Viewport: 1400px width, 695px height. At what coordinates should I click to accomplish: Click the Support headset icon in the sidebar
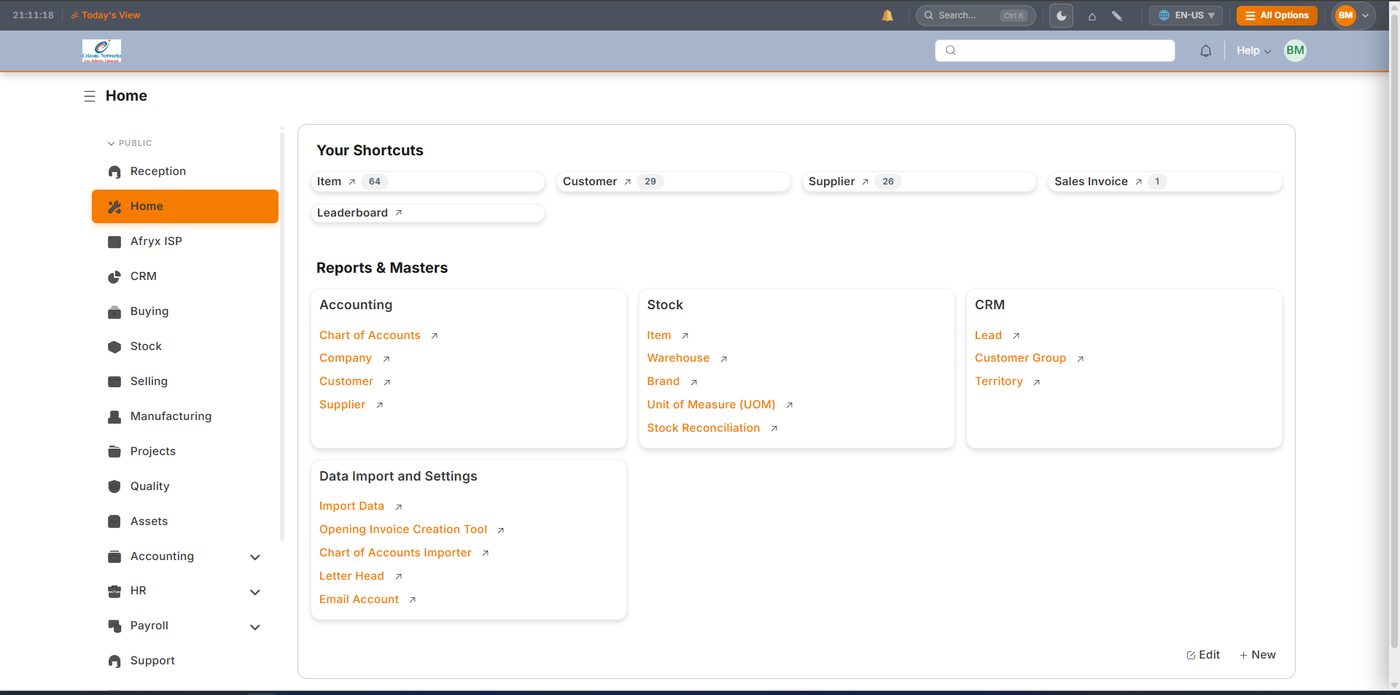click(114, 661)
